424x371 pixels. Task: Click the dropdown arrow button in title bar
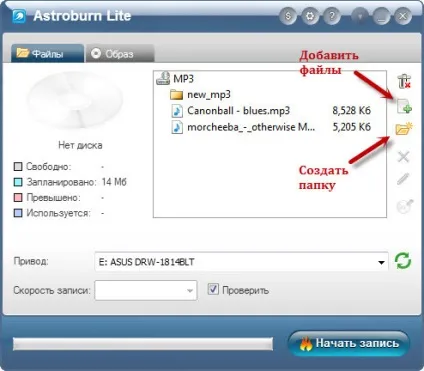pos(360,16)
